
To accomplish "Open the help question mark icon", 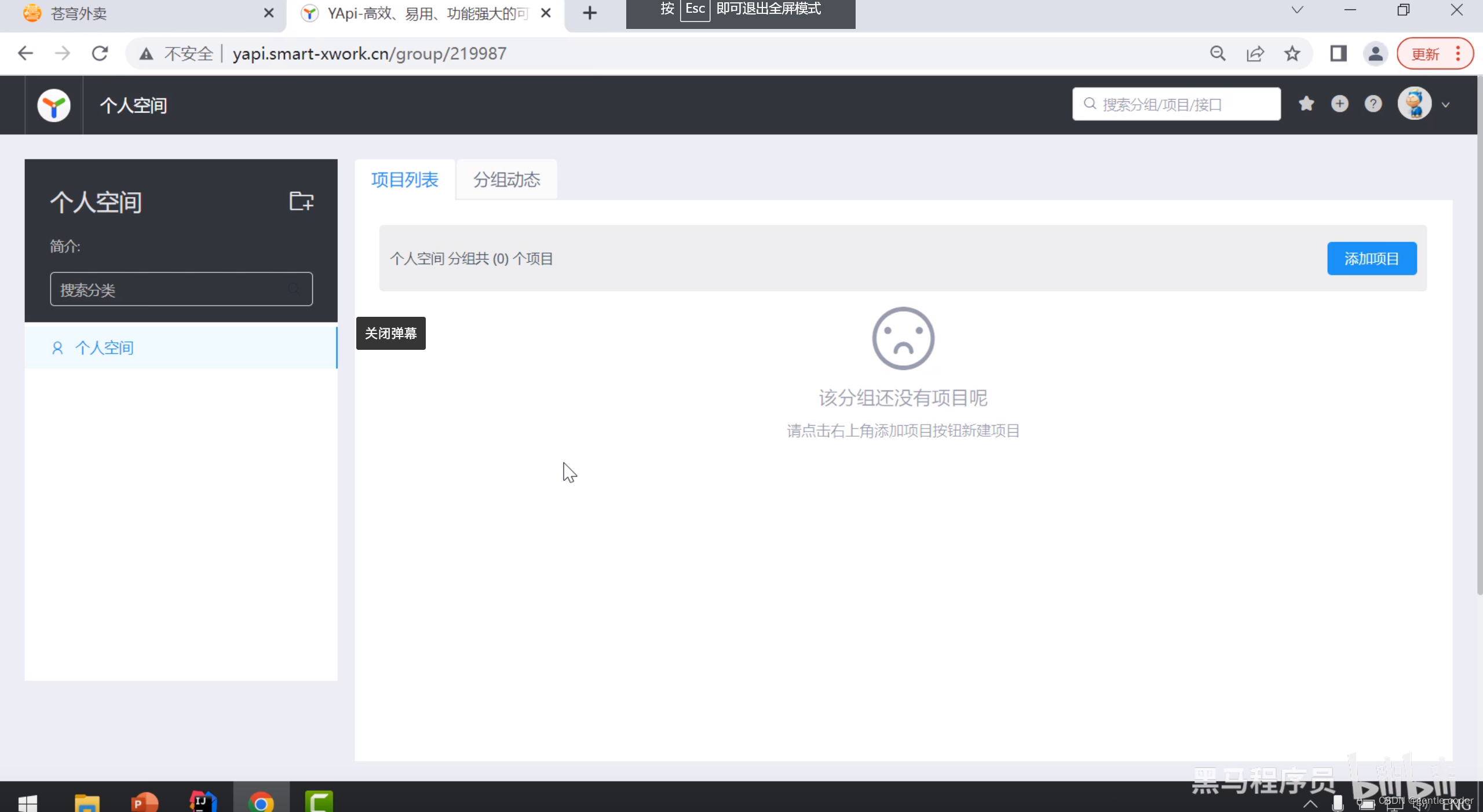I will point(1373,104).
